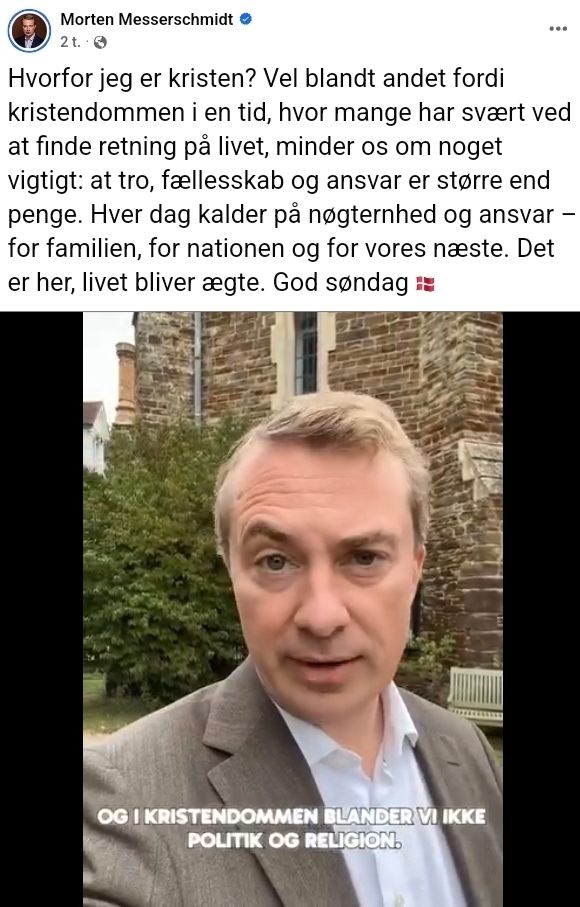Click the 'Hvorfor jeg er kristen?' opening sentence
Viewport: 580px width, 907px height.
tap(132, 79)
